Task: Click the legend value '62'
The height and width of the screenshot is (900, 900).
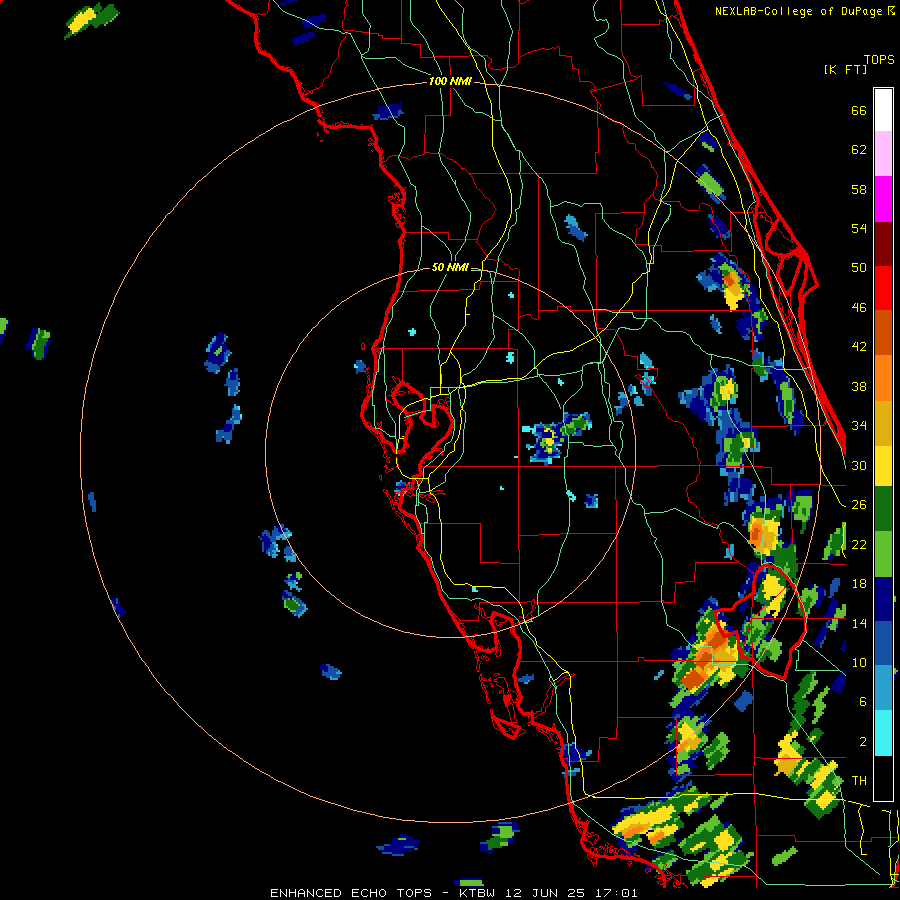Action: [x=859, y=149]
